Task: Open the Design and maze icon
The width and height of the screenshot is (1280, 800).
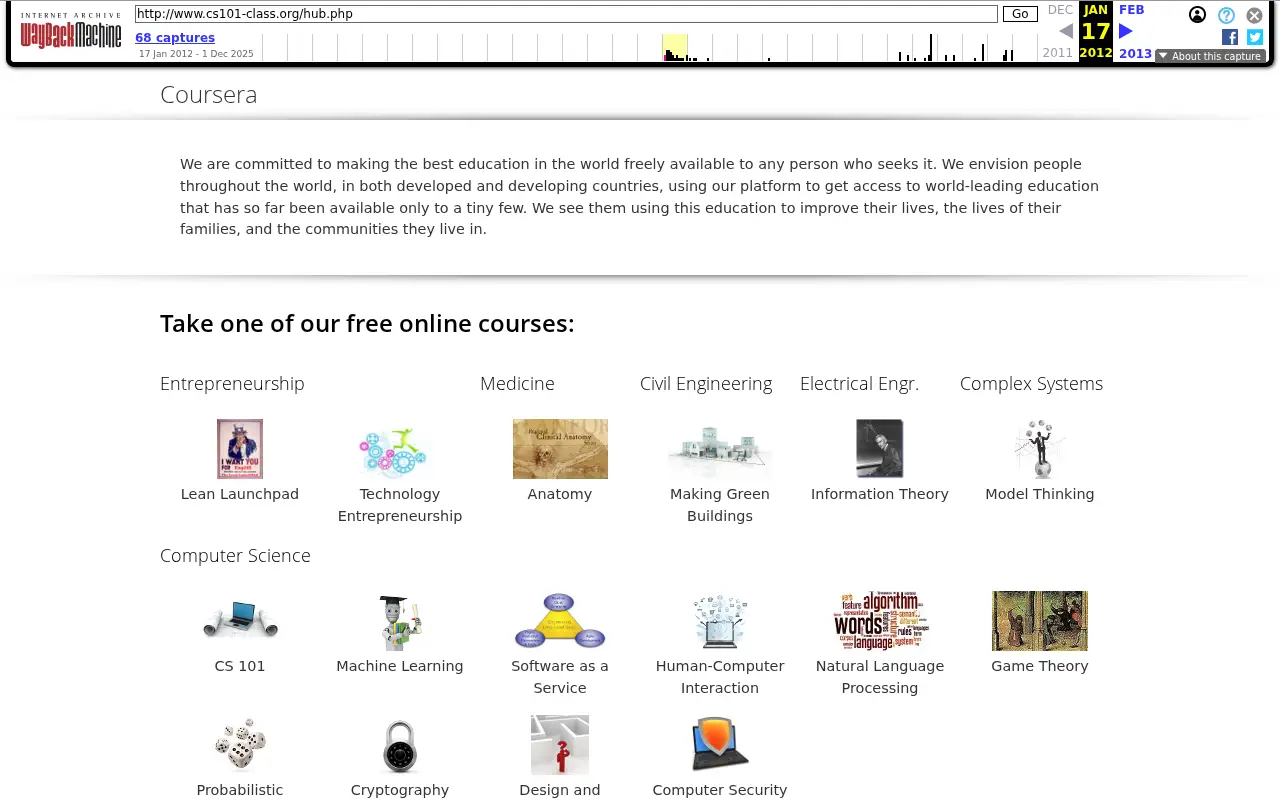Action: tap(560, 745)
